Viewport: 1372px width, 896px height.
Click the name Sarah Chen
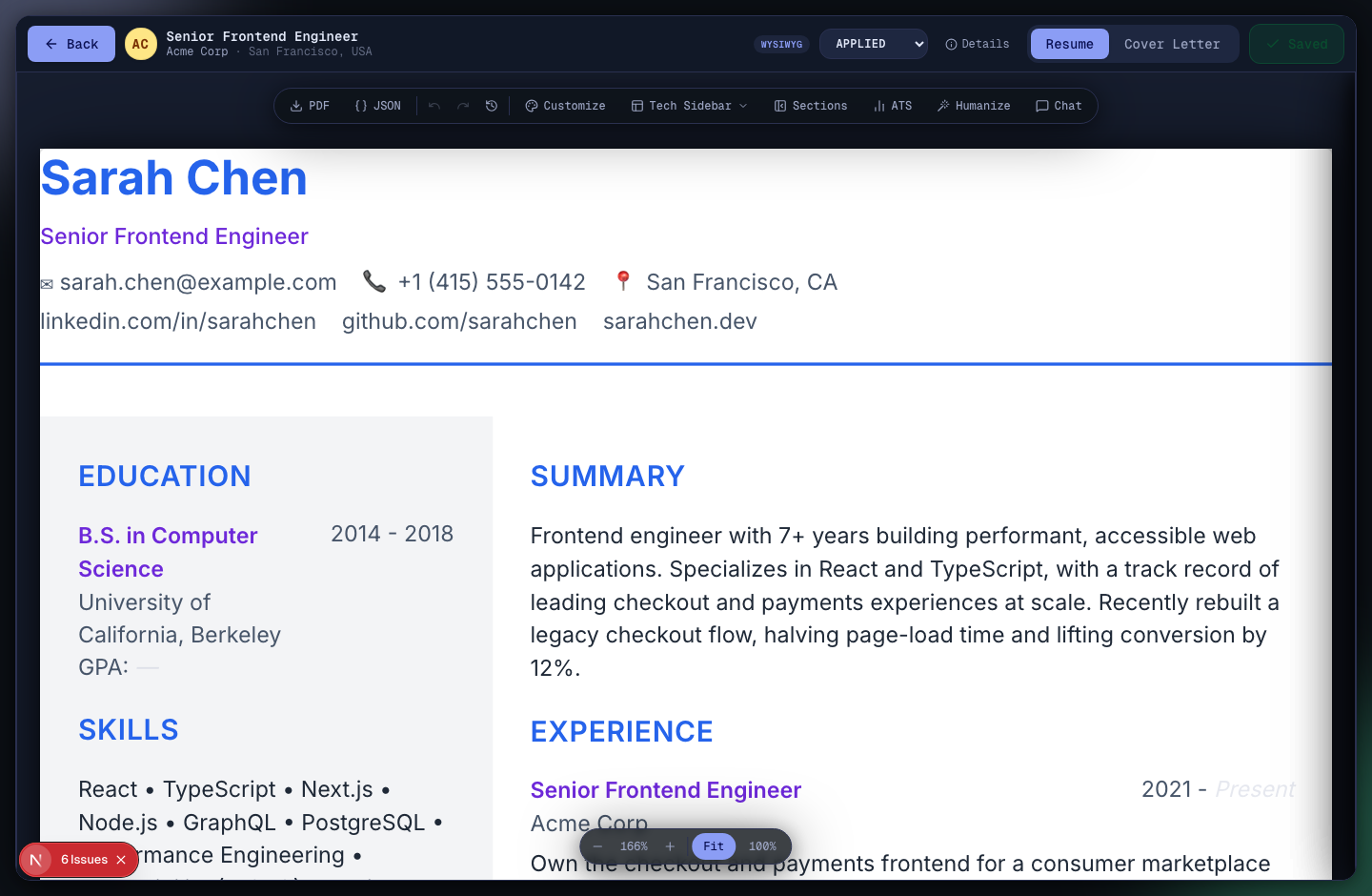click(x=173, y=178)
